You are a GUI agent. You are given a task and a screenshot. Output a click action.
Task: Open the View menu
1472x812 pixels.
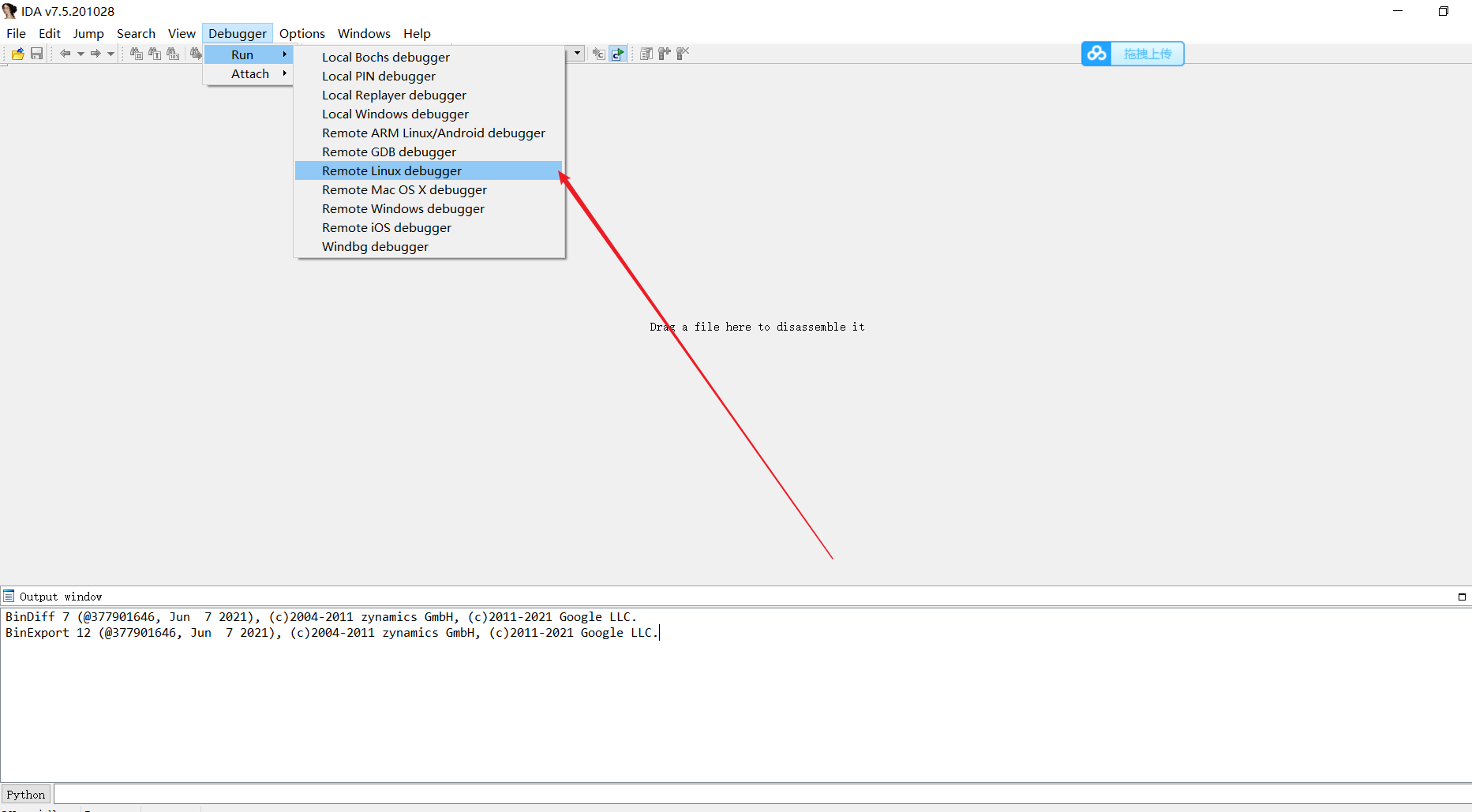(x=182, y=33)
